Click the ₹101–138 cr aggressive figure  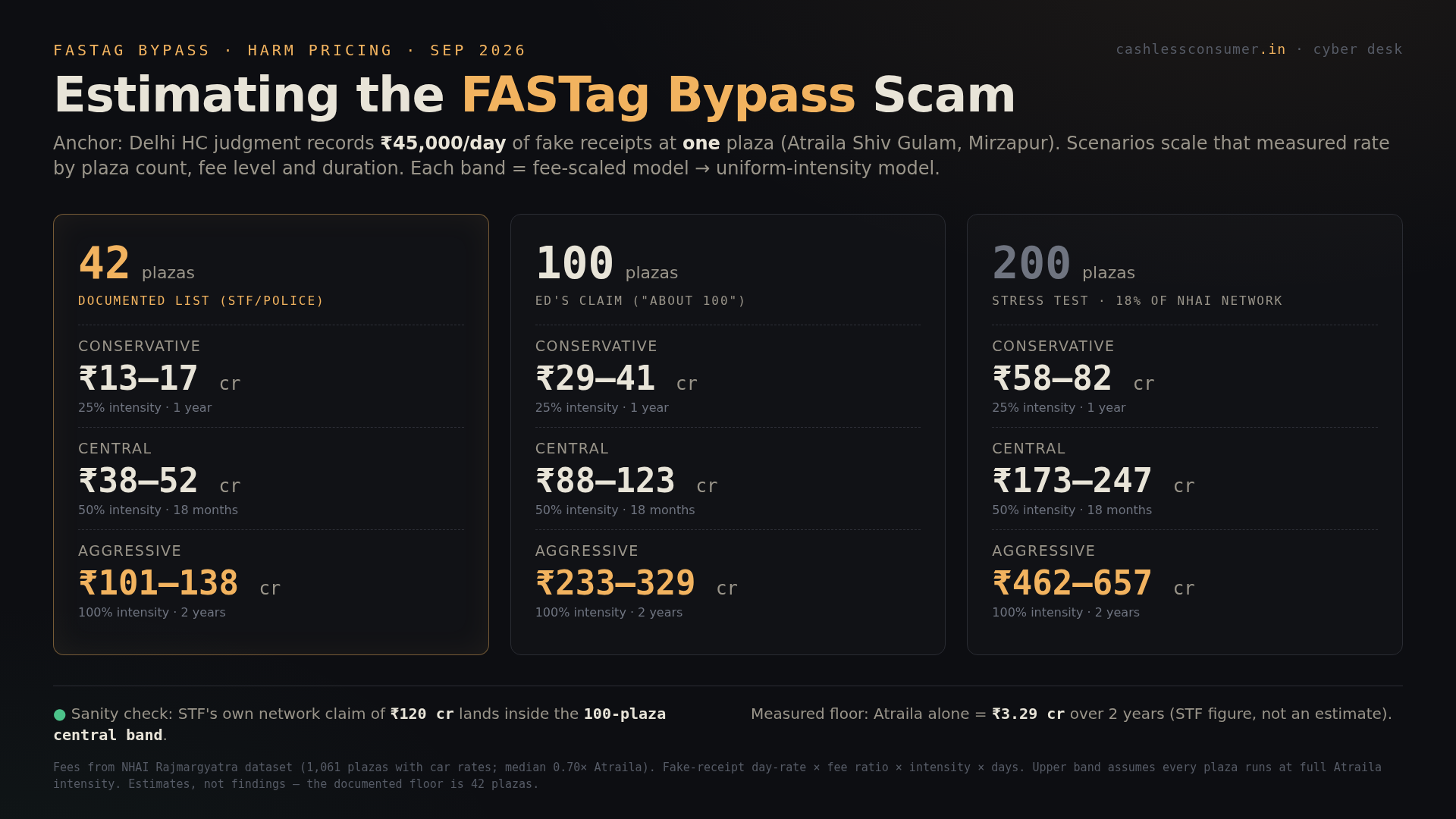point(180,583)
